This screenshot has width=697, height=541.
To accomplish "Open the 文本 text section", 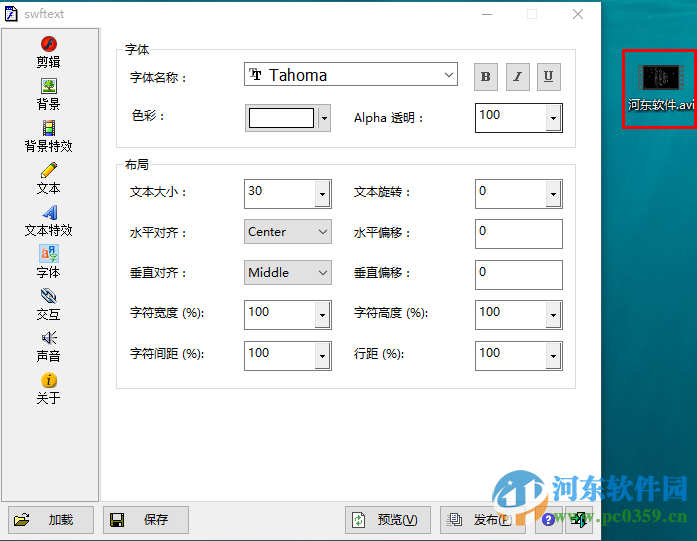I will click(x=48, y=179).
